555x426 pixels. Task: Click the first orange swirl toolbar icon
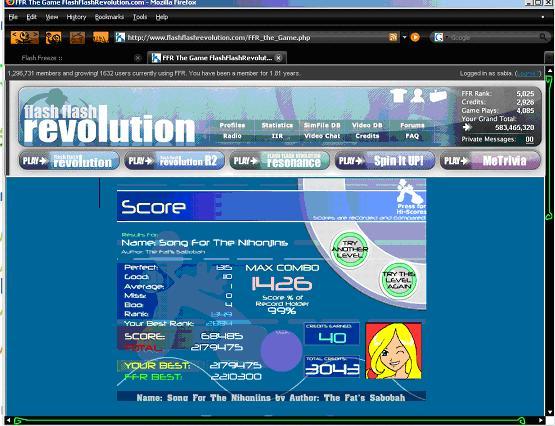tap(24, 38)
